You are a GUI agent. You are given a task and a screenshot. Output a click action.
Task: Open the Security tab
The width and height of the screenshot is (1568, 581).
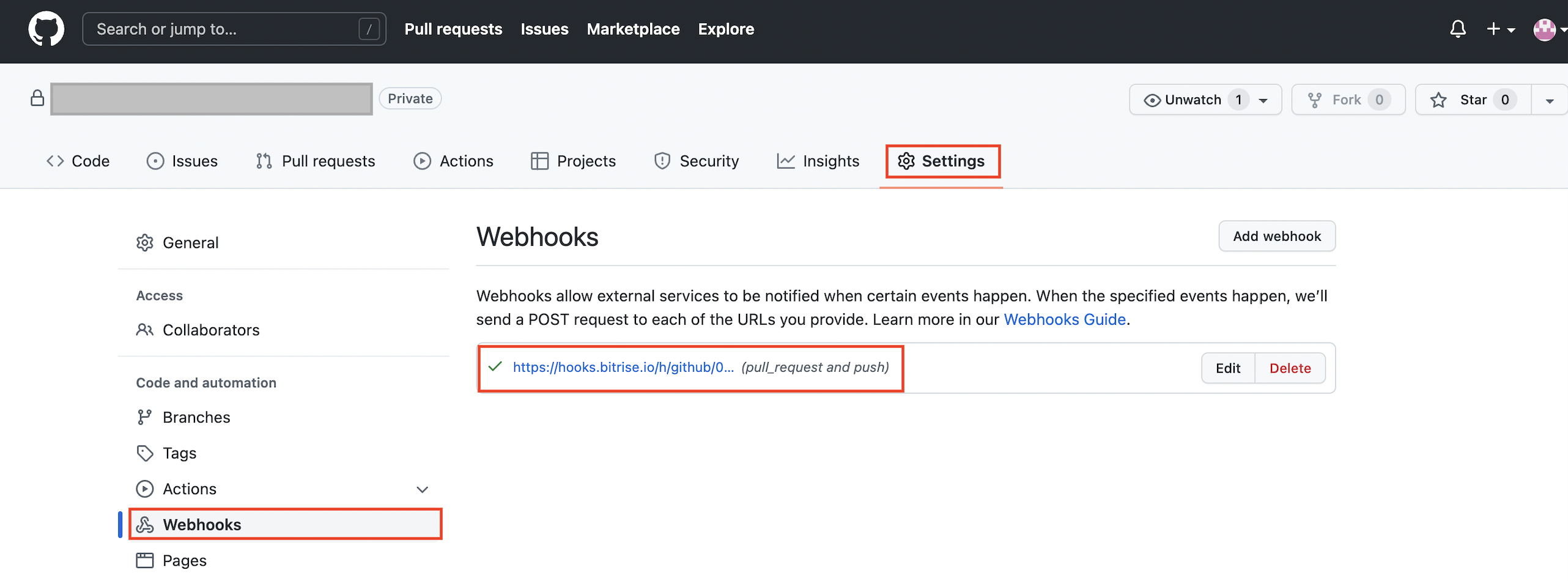tap(697, 161)
